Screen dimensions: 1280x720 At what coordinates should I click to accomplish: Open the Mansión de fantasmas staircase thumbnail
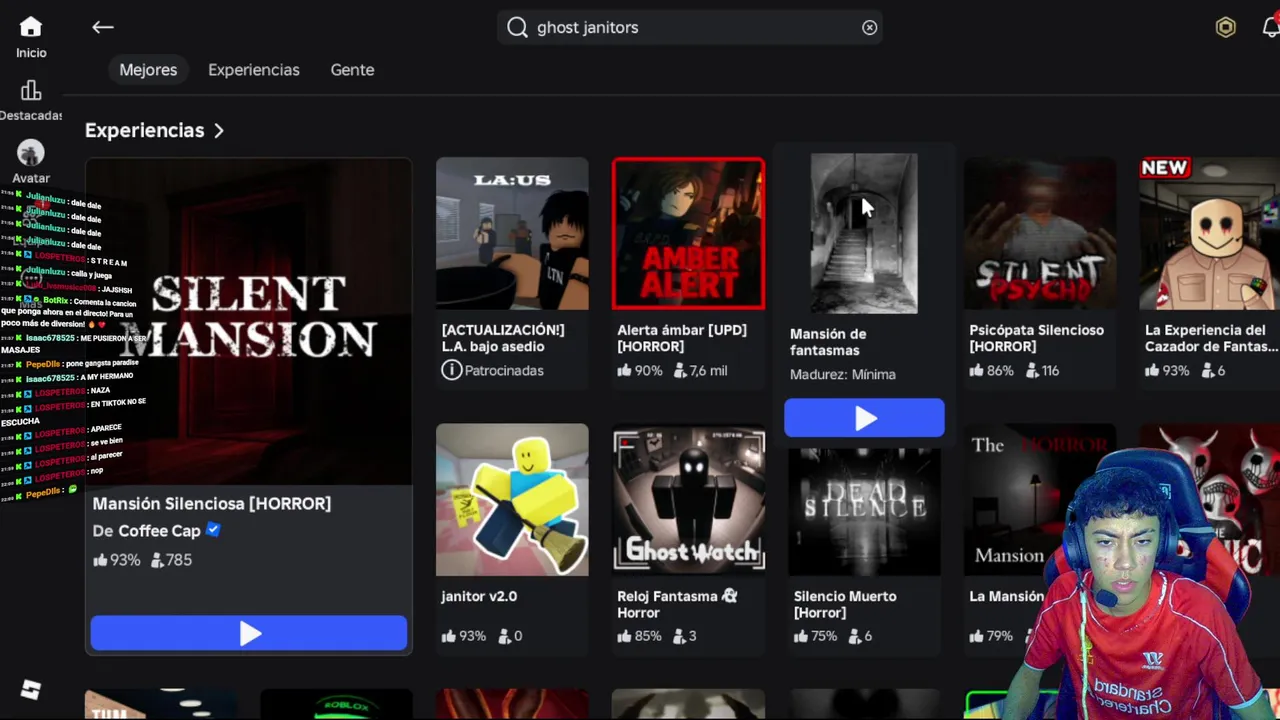[864, 233]
